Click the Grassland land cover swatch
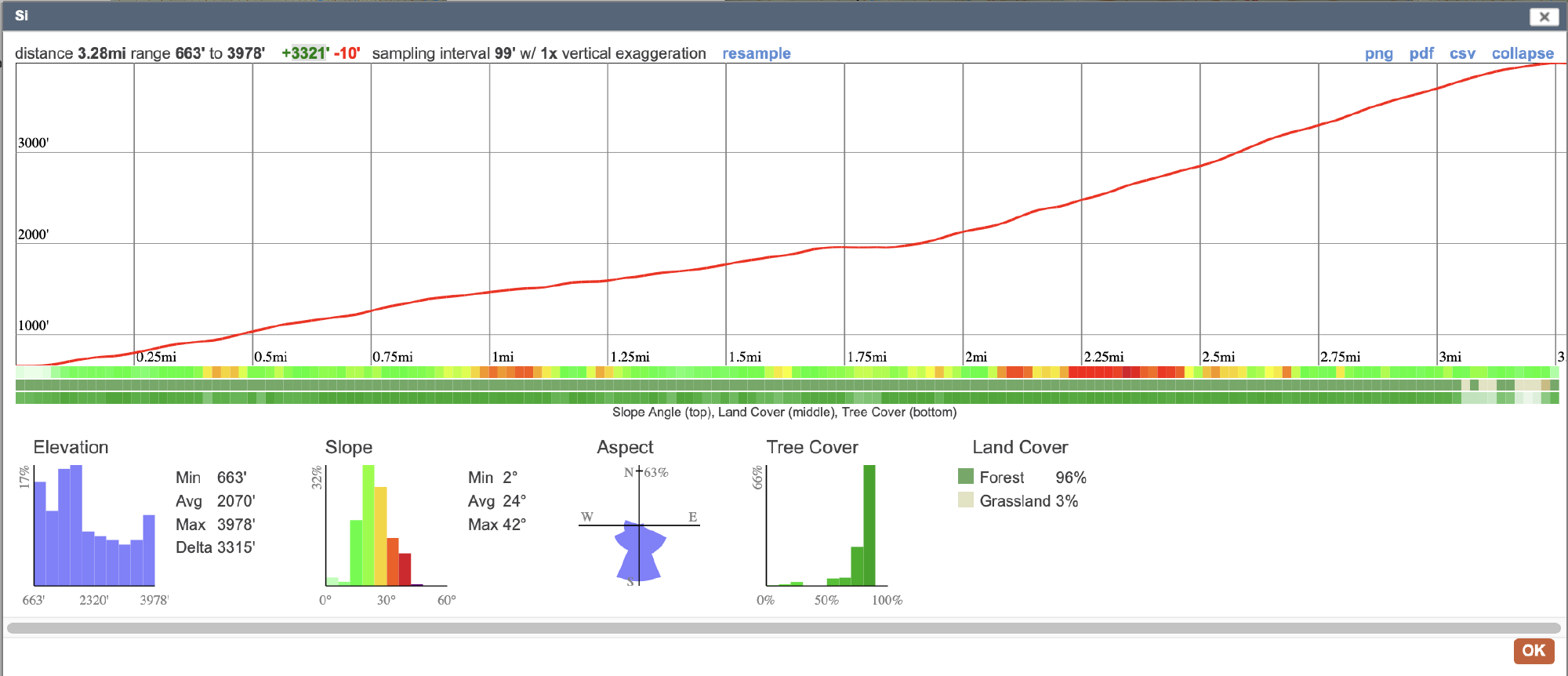Viewport: 1568px width, 676px height. pos(966,500)
